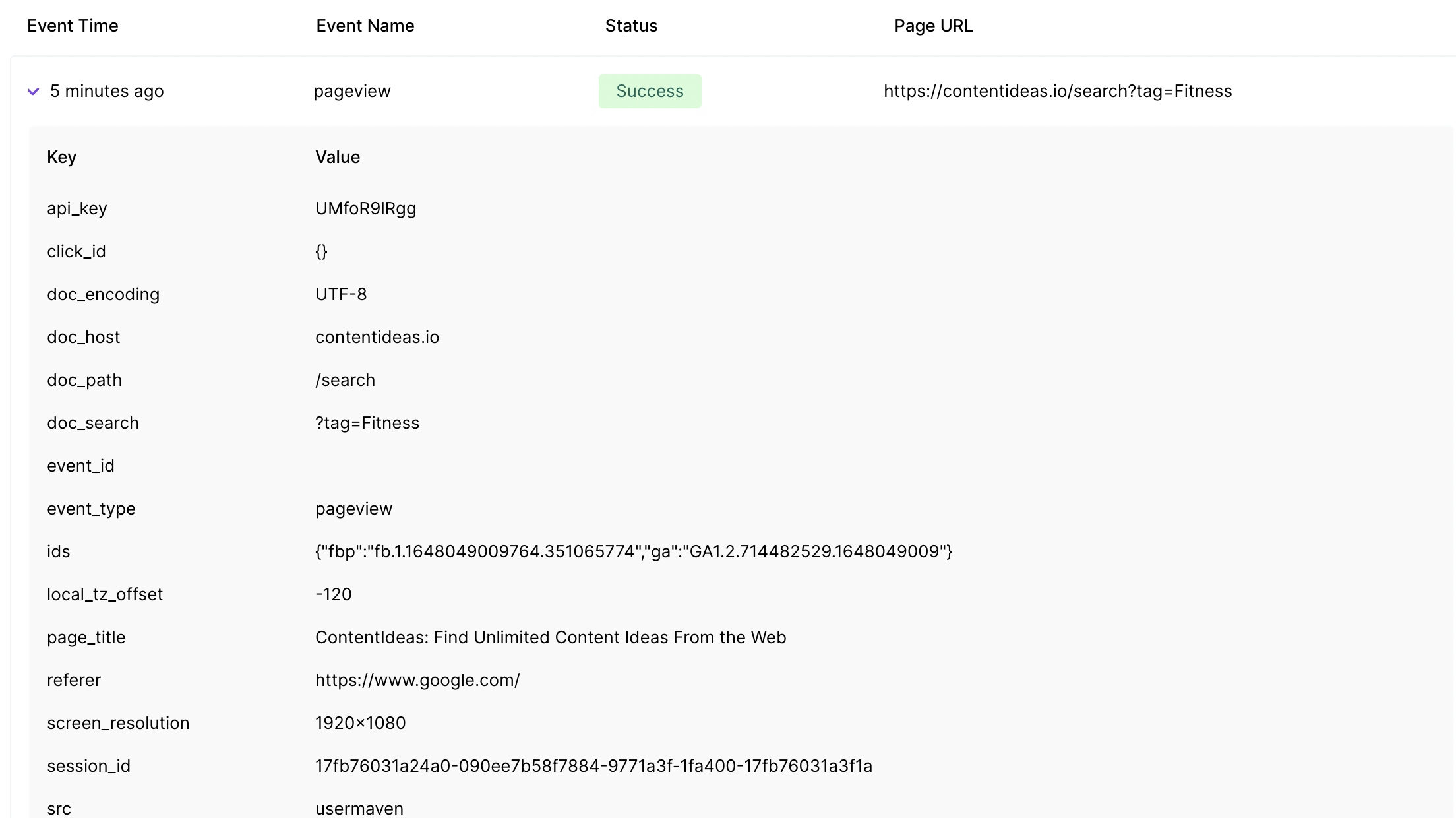The image size is (1456, 818).
Task: Click the page_title ContentIdeas value
Action: [x=551, y=637]
